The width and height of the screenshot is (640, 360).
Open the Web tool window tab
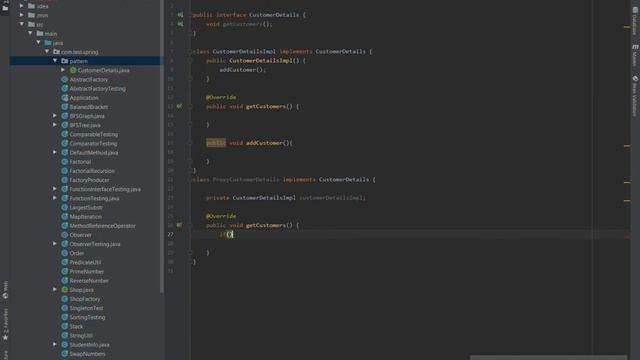tap(5, 290)
